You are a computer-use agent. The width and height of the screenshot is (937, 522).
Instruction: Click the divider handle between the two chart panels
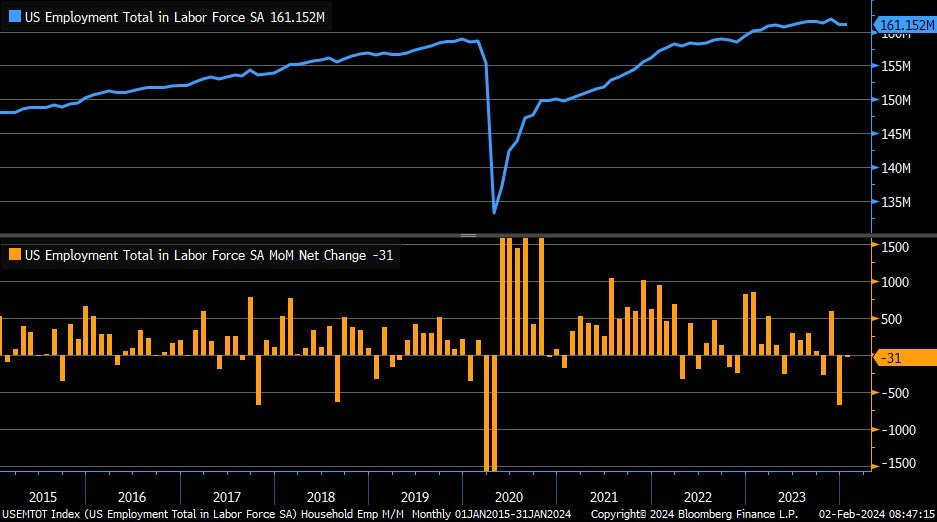[x=467, y=235]
